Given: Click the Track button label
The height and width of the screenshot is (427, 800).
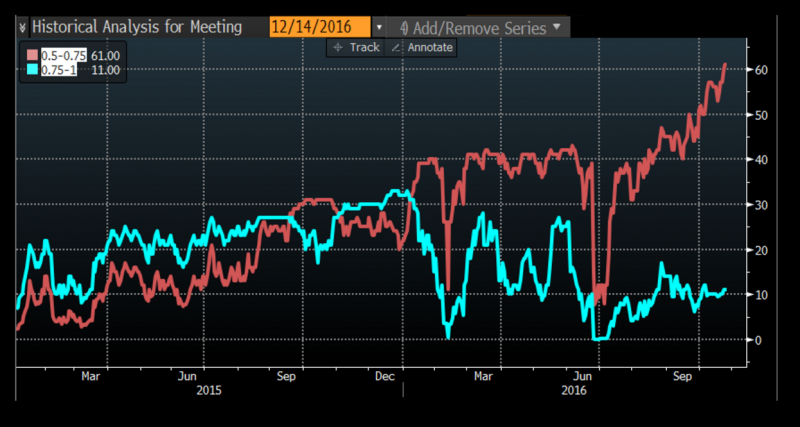Looking at the screenshot, I should [364, 48].
